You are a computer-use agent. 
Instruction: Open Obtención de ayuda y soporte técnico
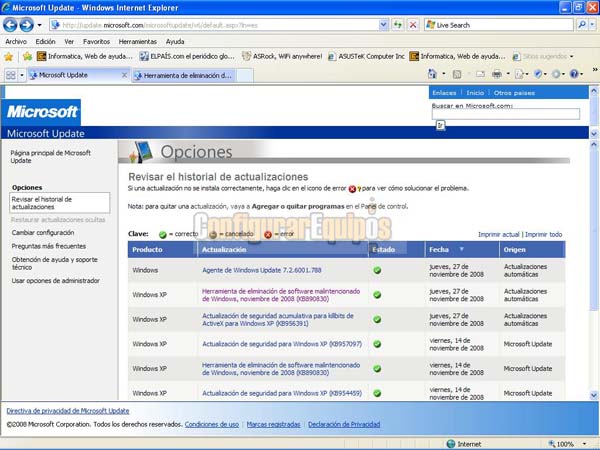54,263
